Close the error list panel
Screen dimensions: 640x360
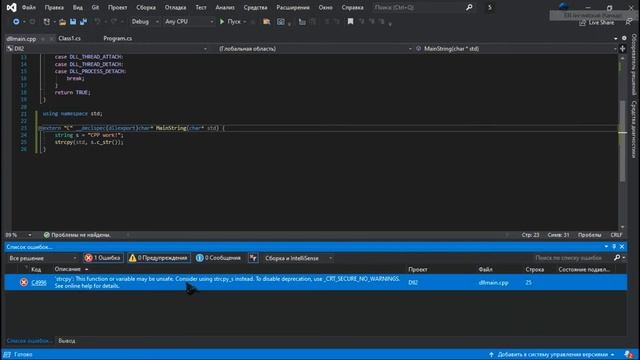pos(622,247)
